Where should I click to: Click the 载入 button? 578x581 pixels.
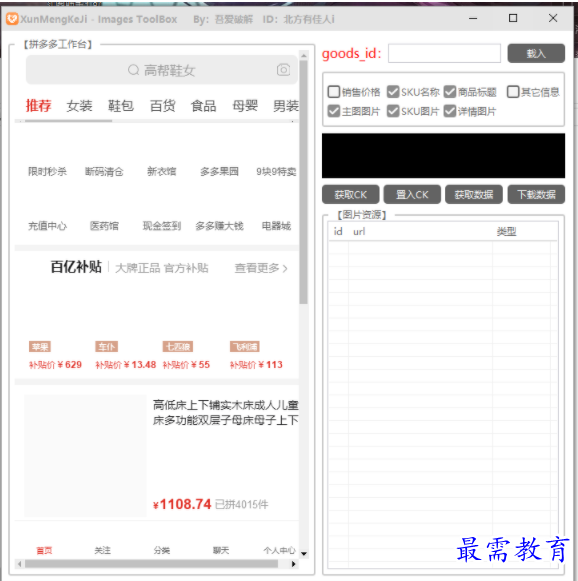click(x=536, y=53)
